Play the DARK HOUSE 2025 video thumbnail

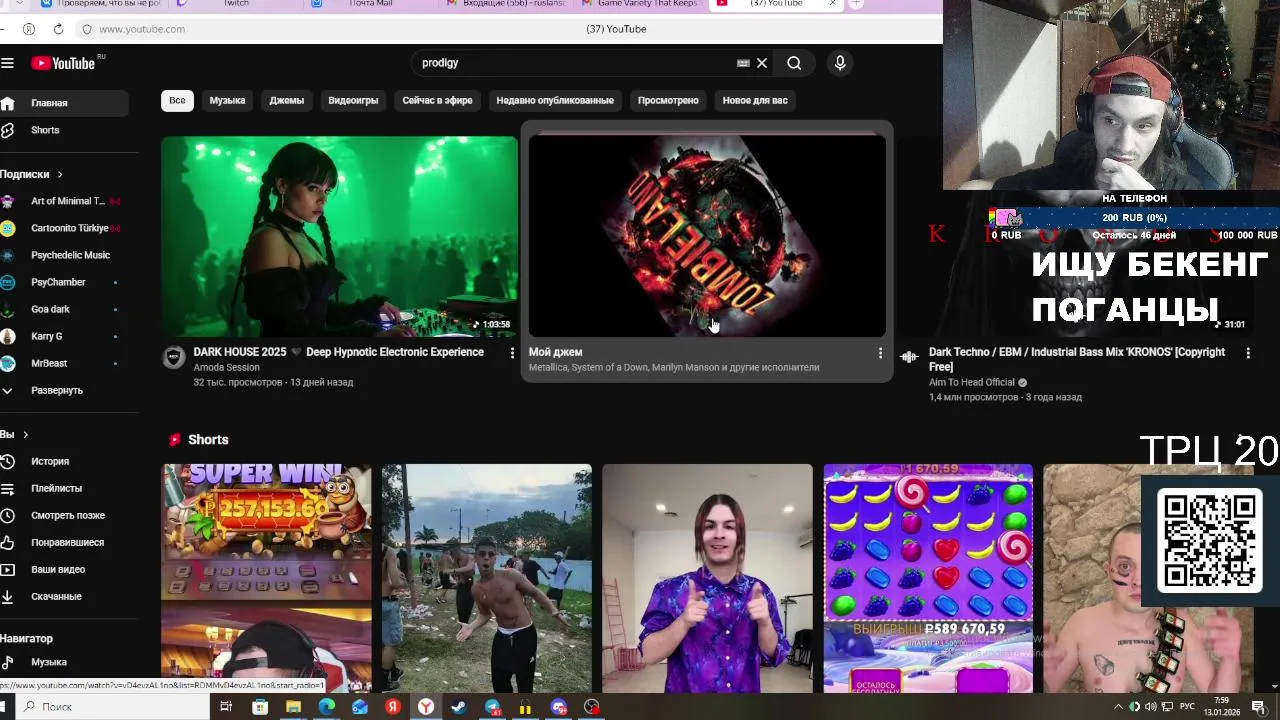click(340, 236)
